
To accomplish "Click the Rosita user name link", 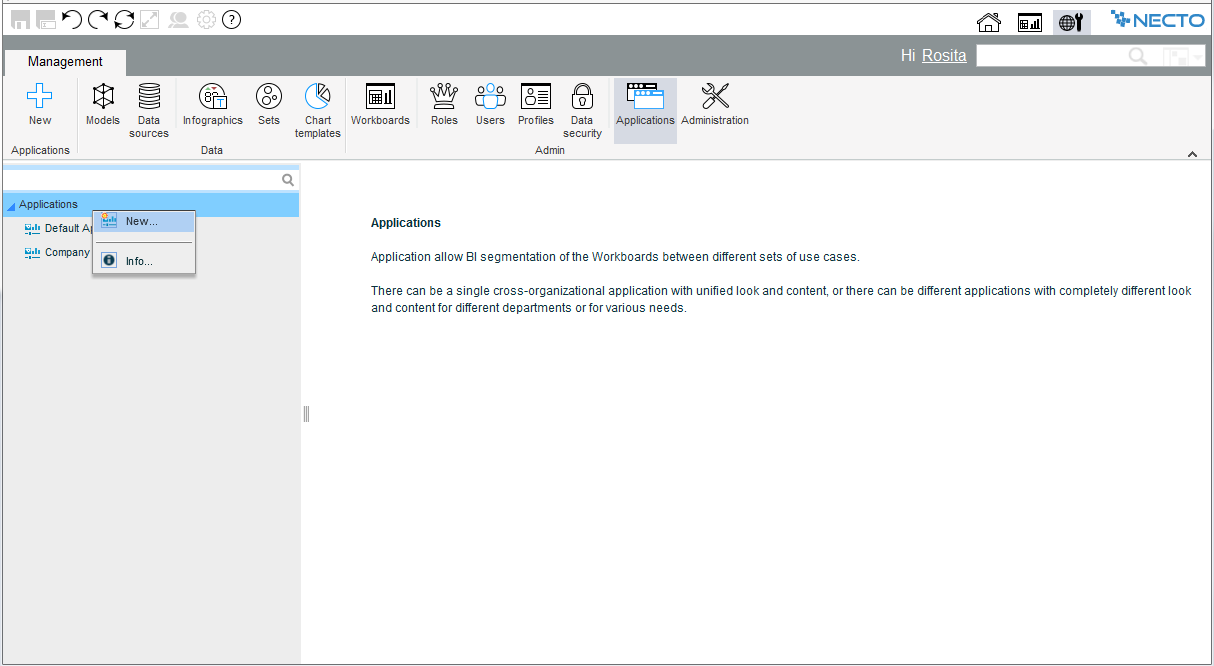I will coord(943,56).
